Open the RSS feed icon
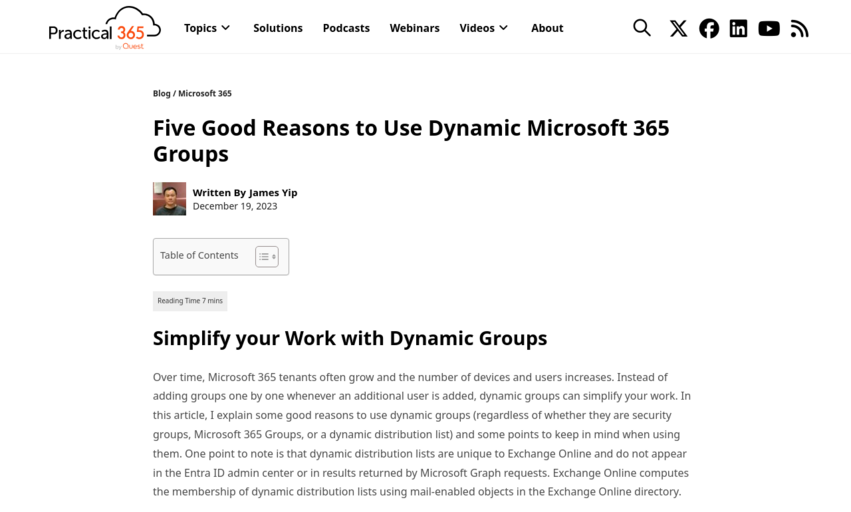851x512 pixels. click(x=799, y=28)
